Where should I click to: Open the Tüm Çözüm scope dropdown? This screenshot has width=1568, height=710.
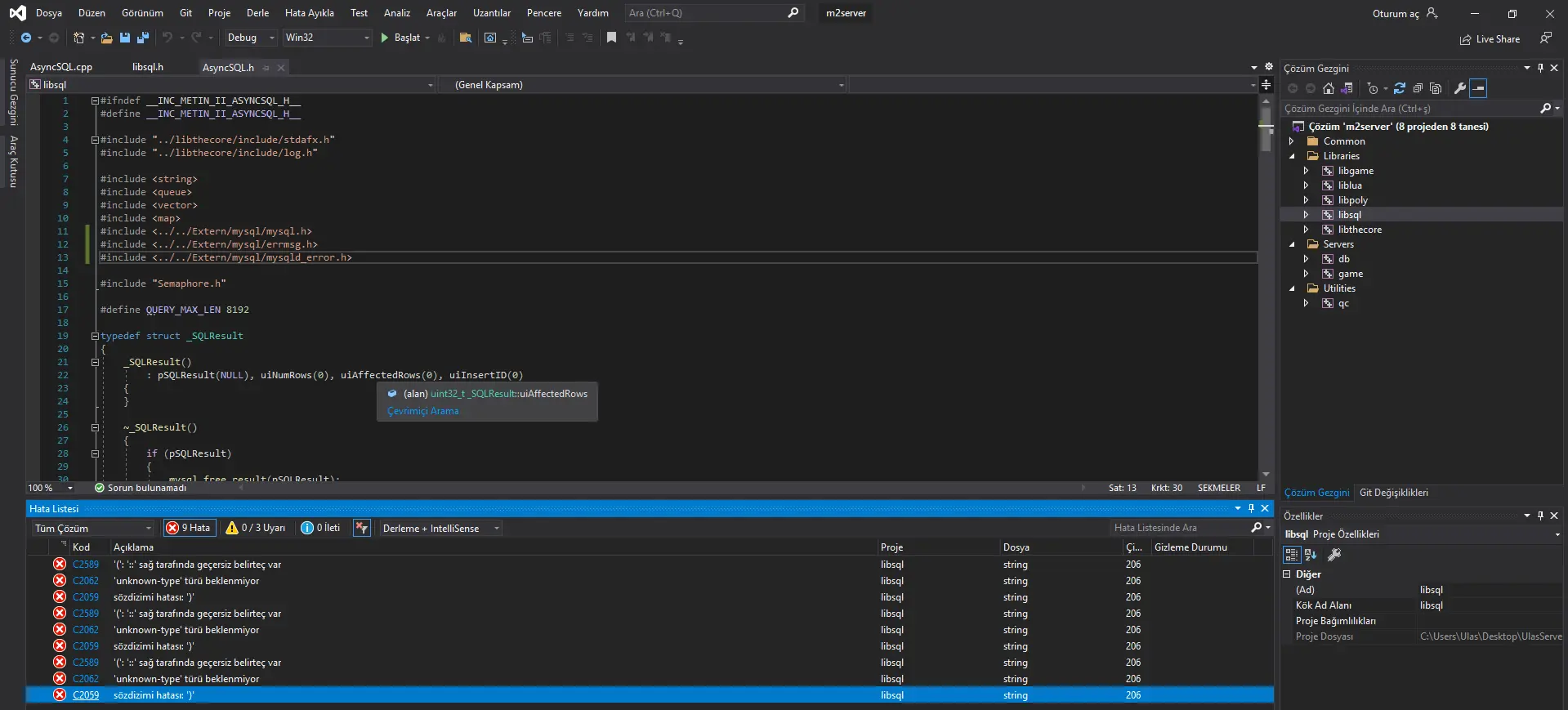tap(92, 528)
